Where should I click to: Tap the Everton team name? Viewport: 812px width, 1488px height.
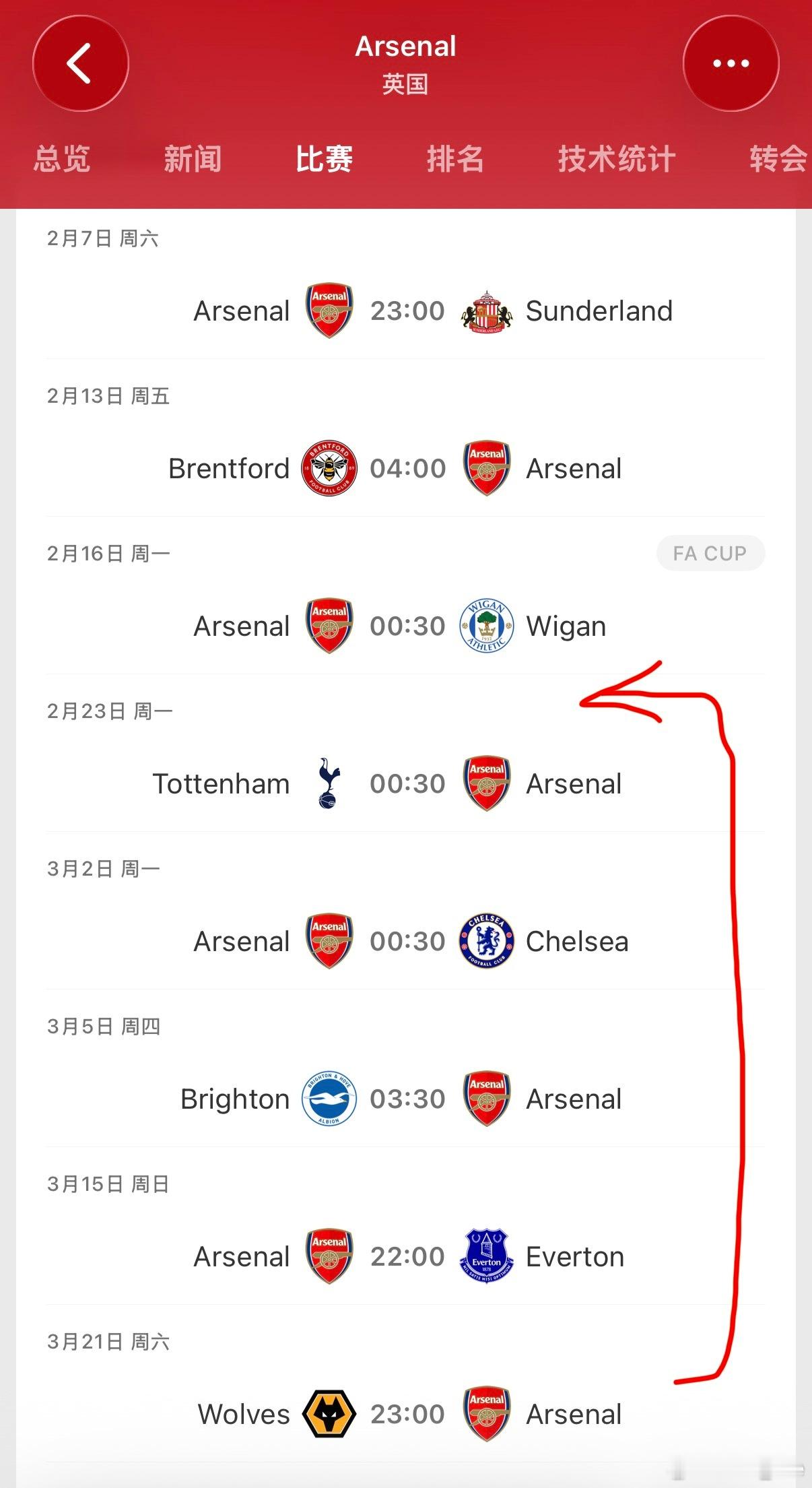point(574,1257)
